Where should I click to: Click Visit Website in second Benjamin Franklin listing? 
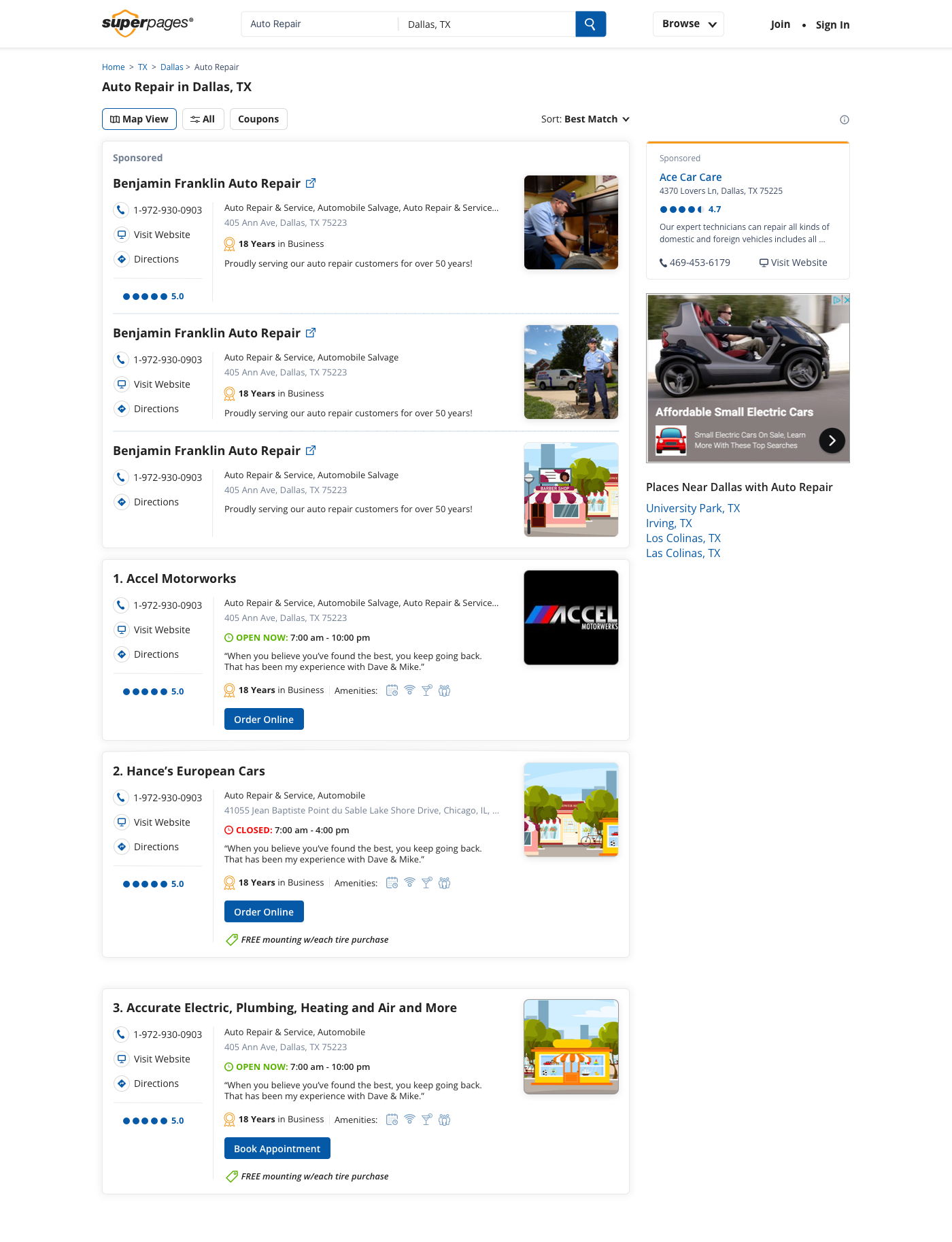click(162, 384)
